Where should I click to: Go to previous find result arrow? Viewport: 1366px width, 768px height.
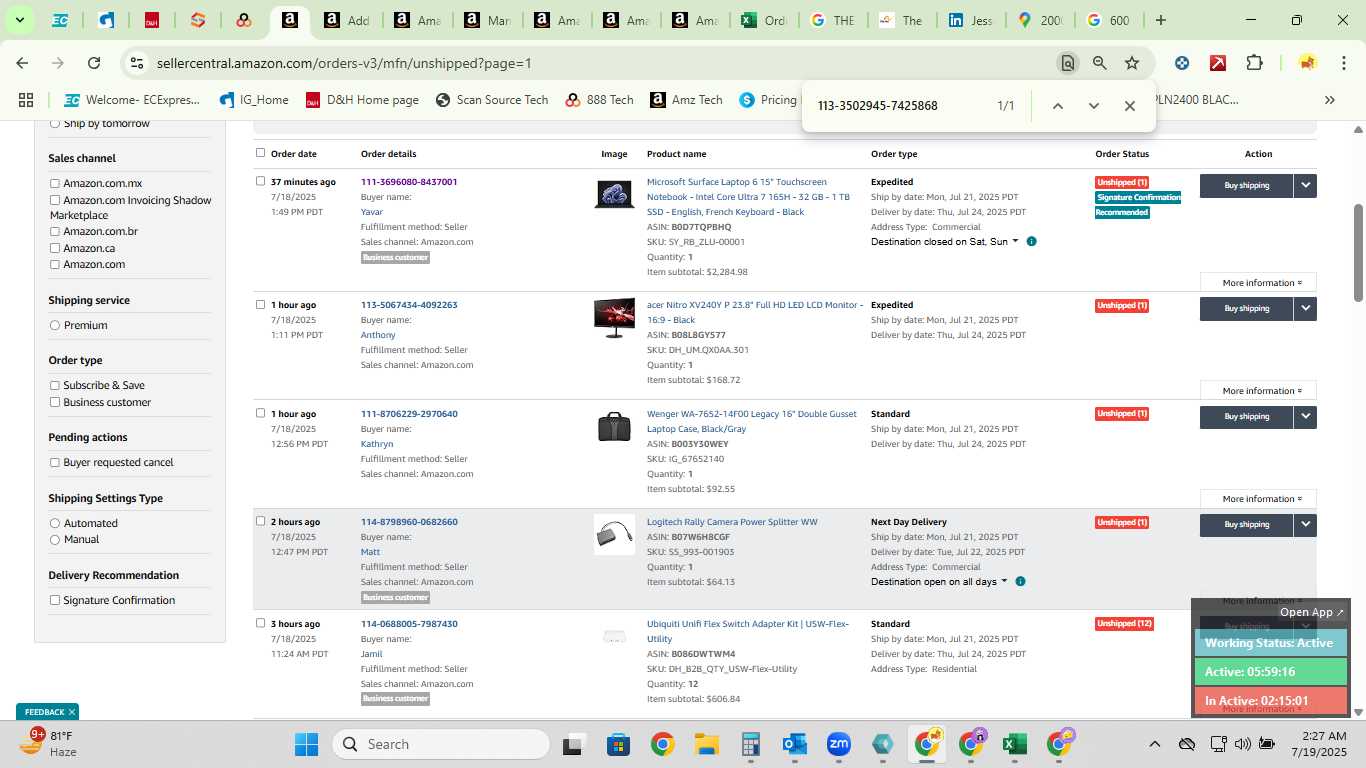point(1057,106)
